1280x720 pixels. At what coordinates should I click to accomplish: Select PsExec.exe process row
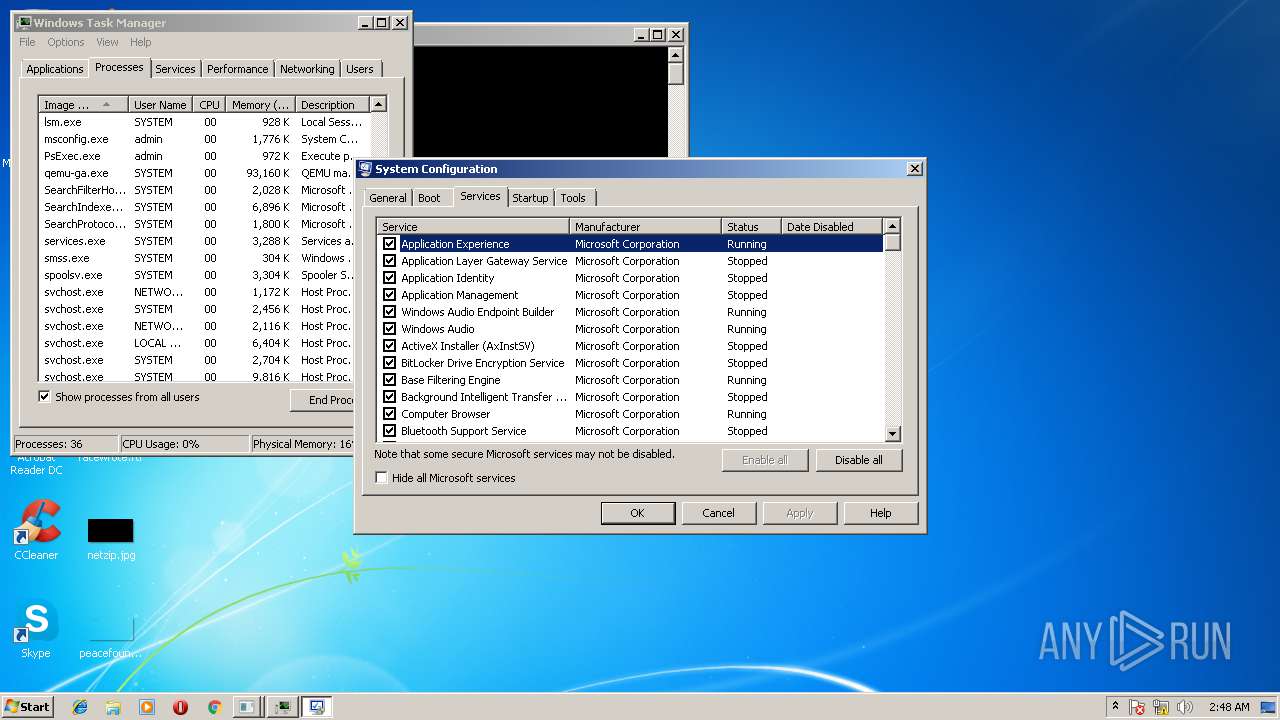[204, 156]
